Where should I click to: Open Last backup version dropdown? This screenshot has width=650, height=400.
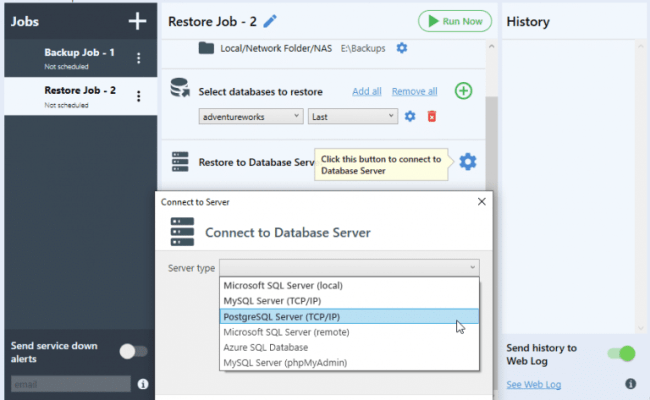coord(353,116)
